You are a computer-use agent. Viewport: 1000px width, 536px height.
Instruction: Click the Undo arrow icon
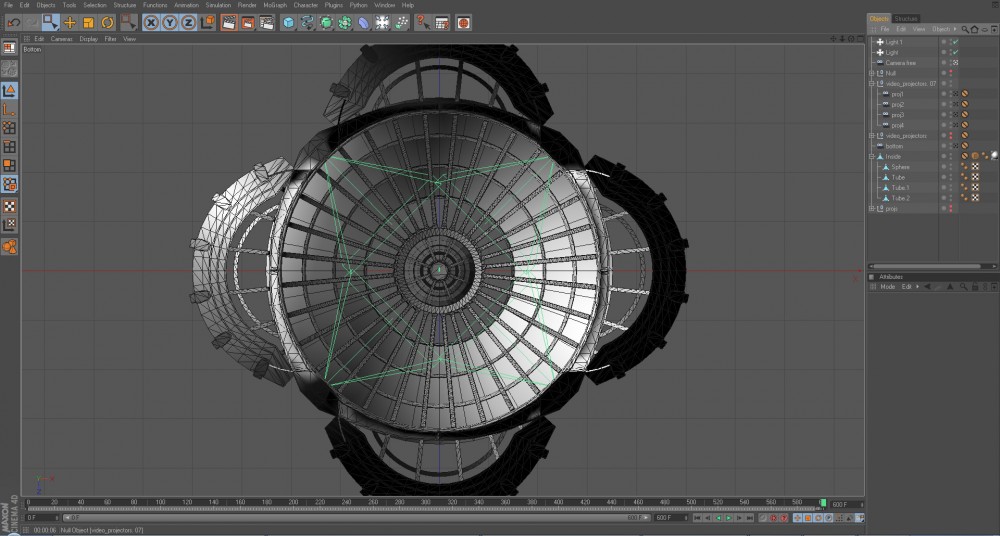13,23
